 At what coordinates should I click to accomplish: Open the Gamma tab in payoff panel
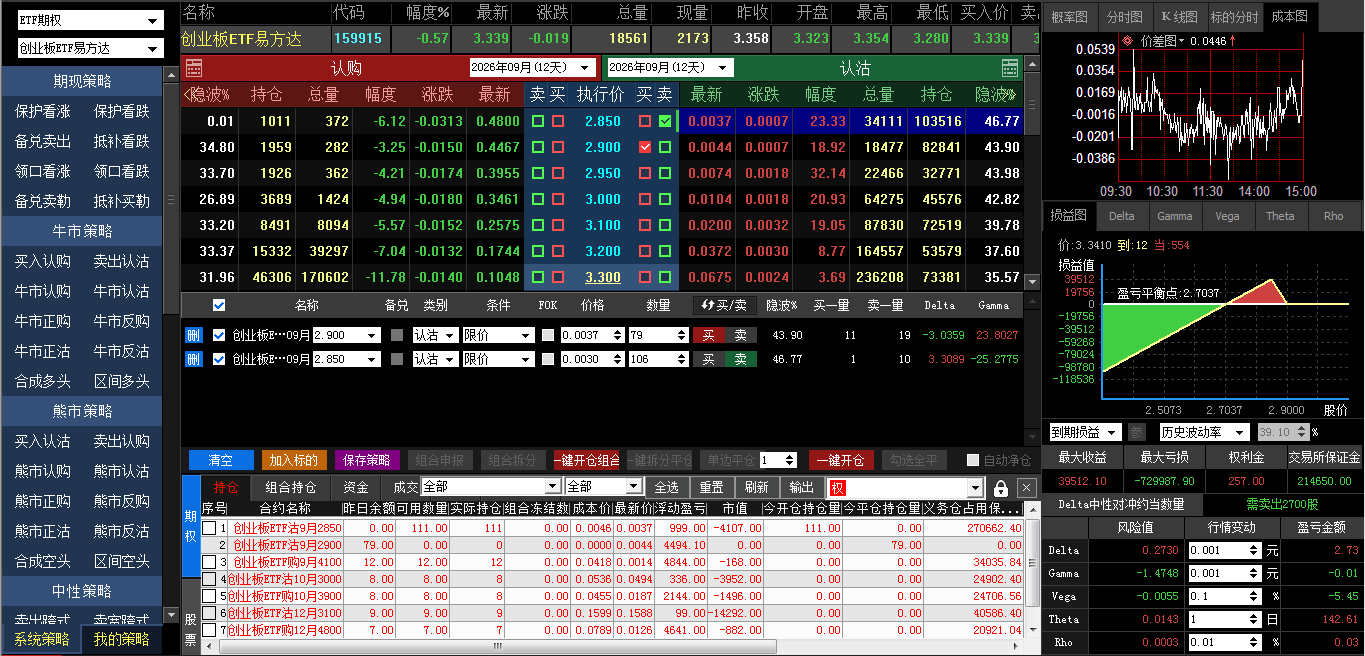(1174, 216)
